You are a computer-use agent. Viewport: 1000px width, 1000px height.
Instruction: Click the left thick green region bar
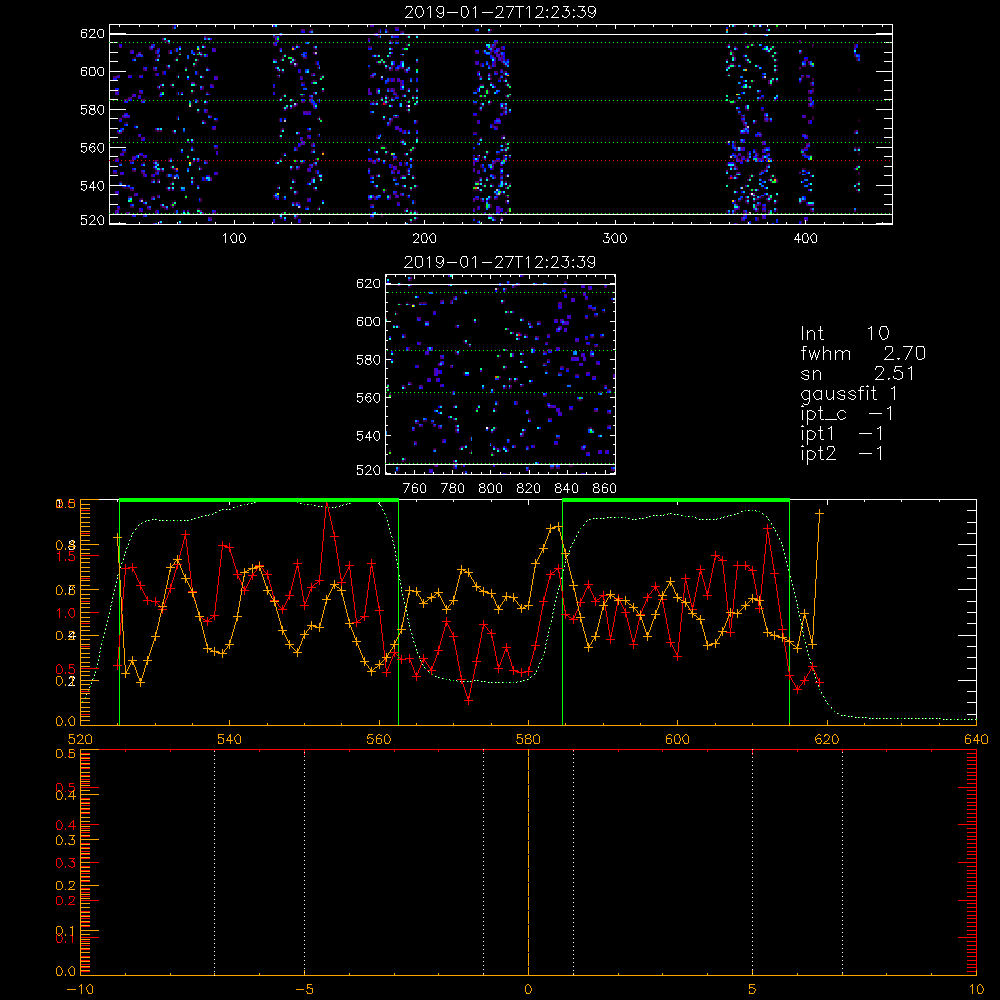click(259, 501)
